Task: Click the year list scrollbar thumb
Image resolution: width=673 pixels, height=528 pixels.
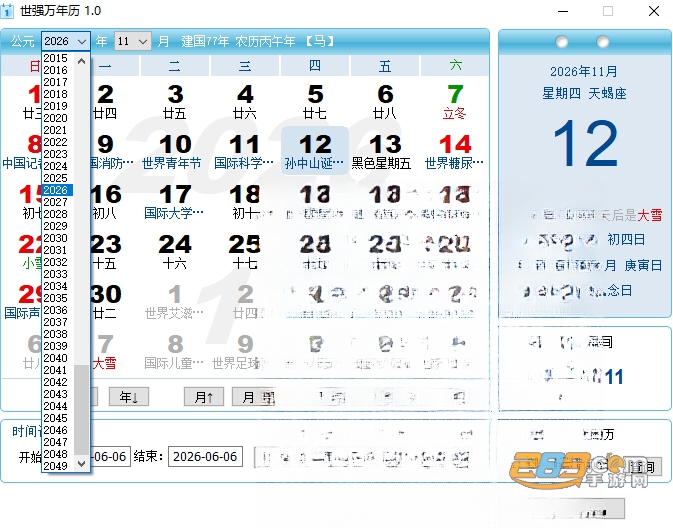Action: click(x=82, y=410)
